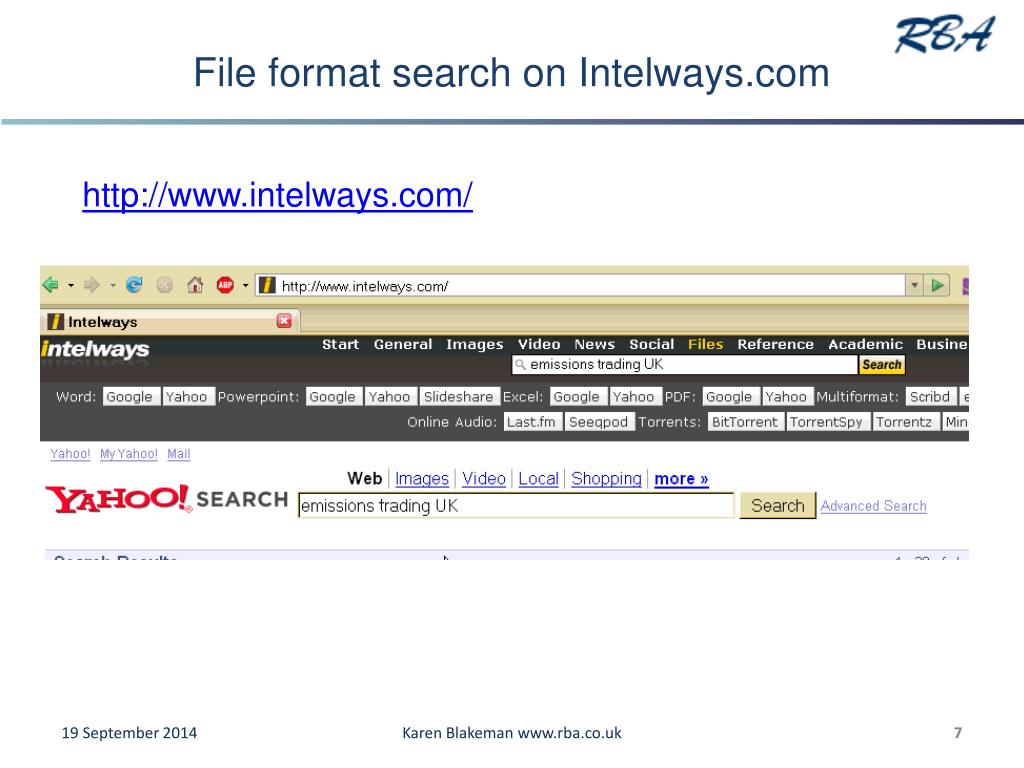Viewport: 1024px width, 768px height.
Task: Click Yahoo under Powerpoint file search
Action: [390, 396]
